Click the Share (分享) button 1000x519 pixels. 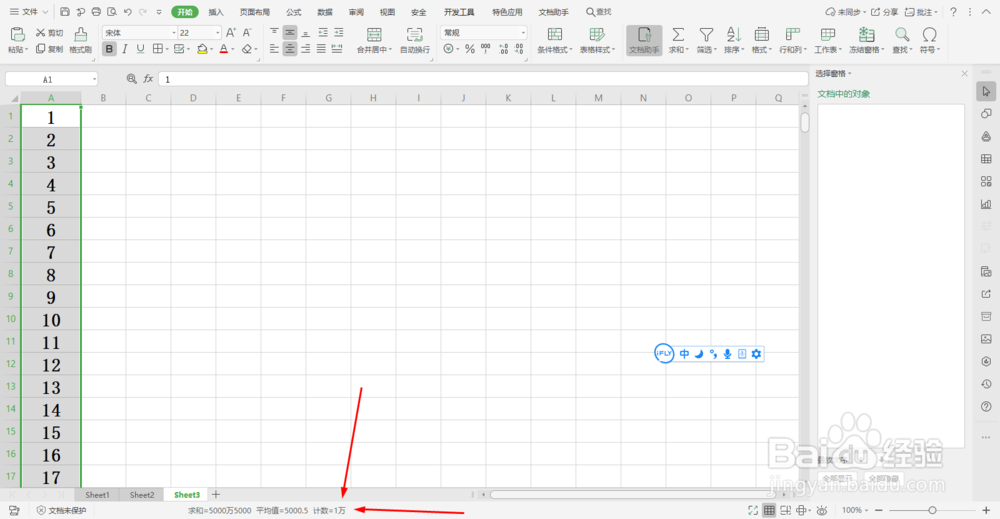[x=885, y=12]
